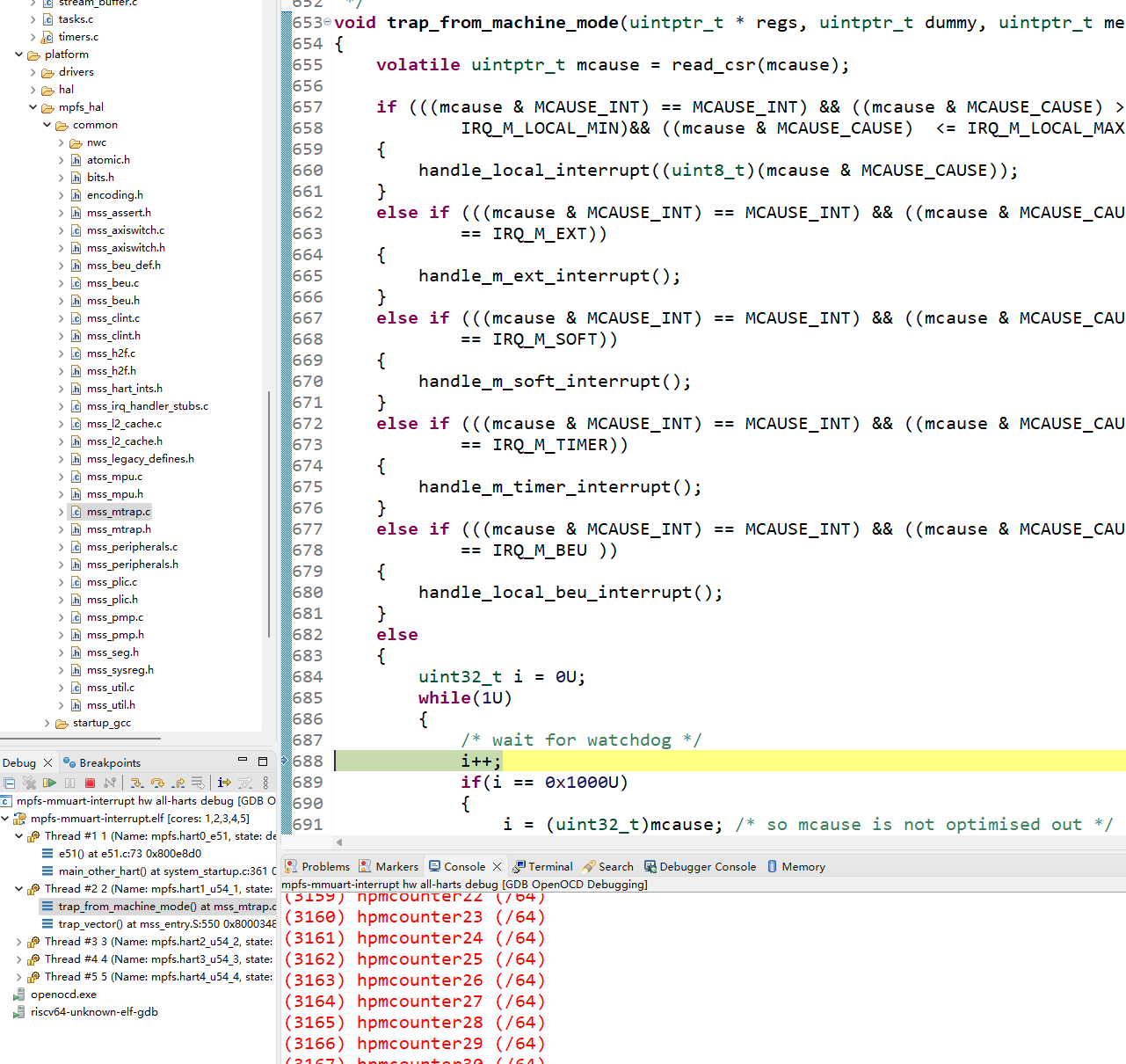Expand the drivers folder
The image size is (1126, 1064).
[x=33, y=72]
